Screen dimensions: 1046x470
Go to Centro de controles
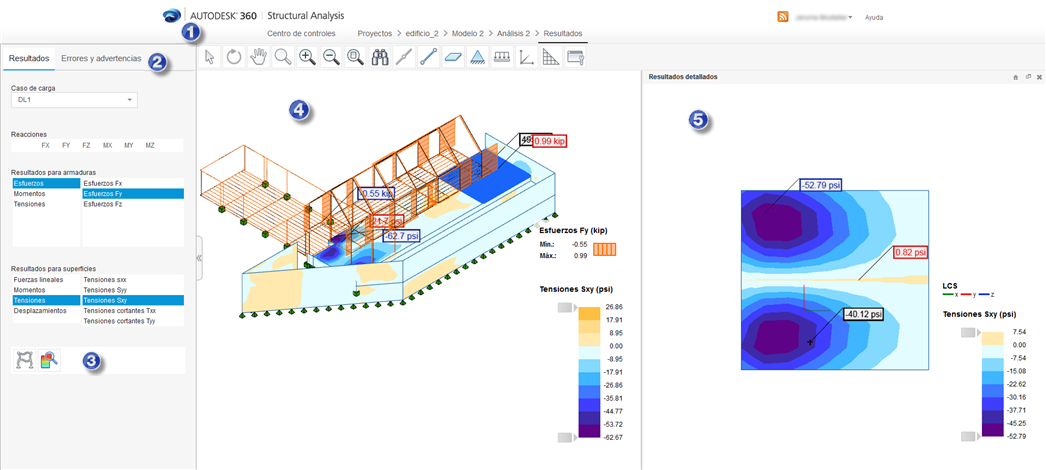coord(301,34)
